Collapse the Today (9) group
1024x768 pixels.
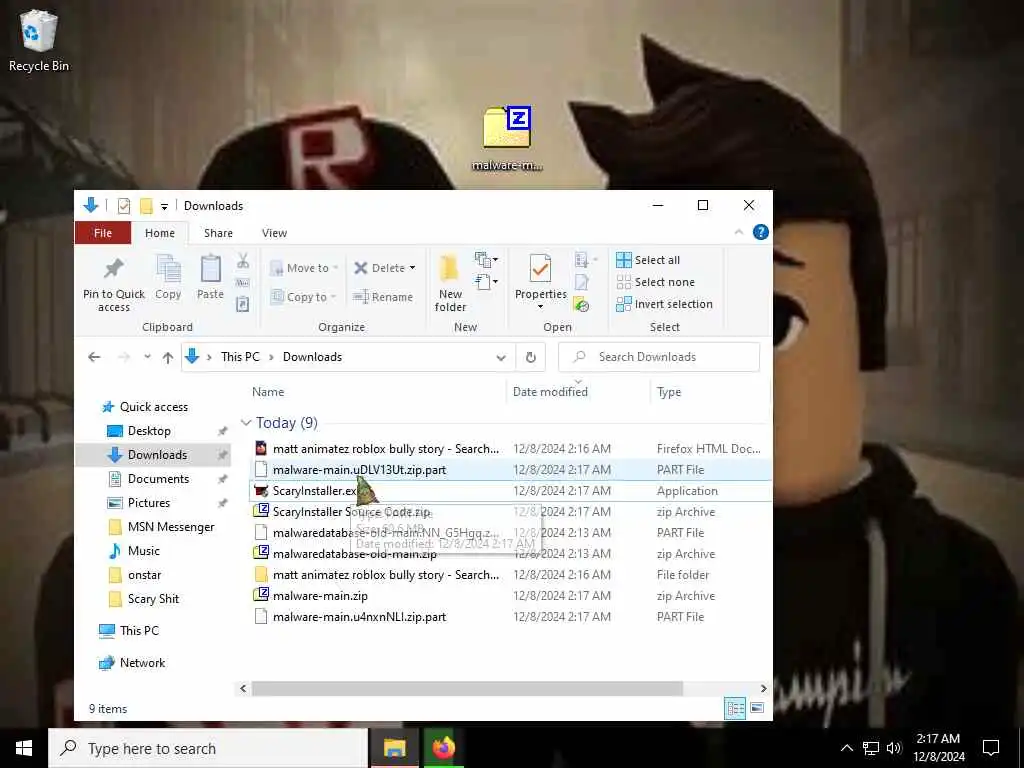coord(246,423)
